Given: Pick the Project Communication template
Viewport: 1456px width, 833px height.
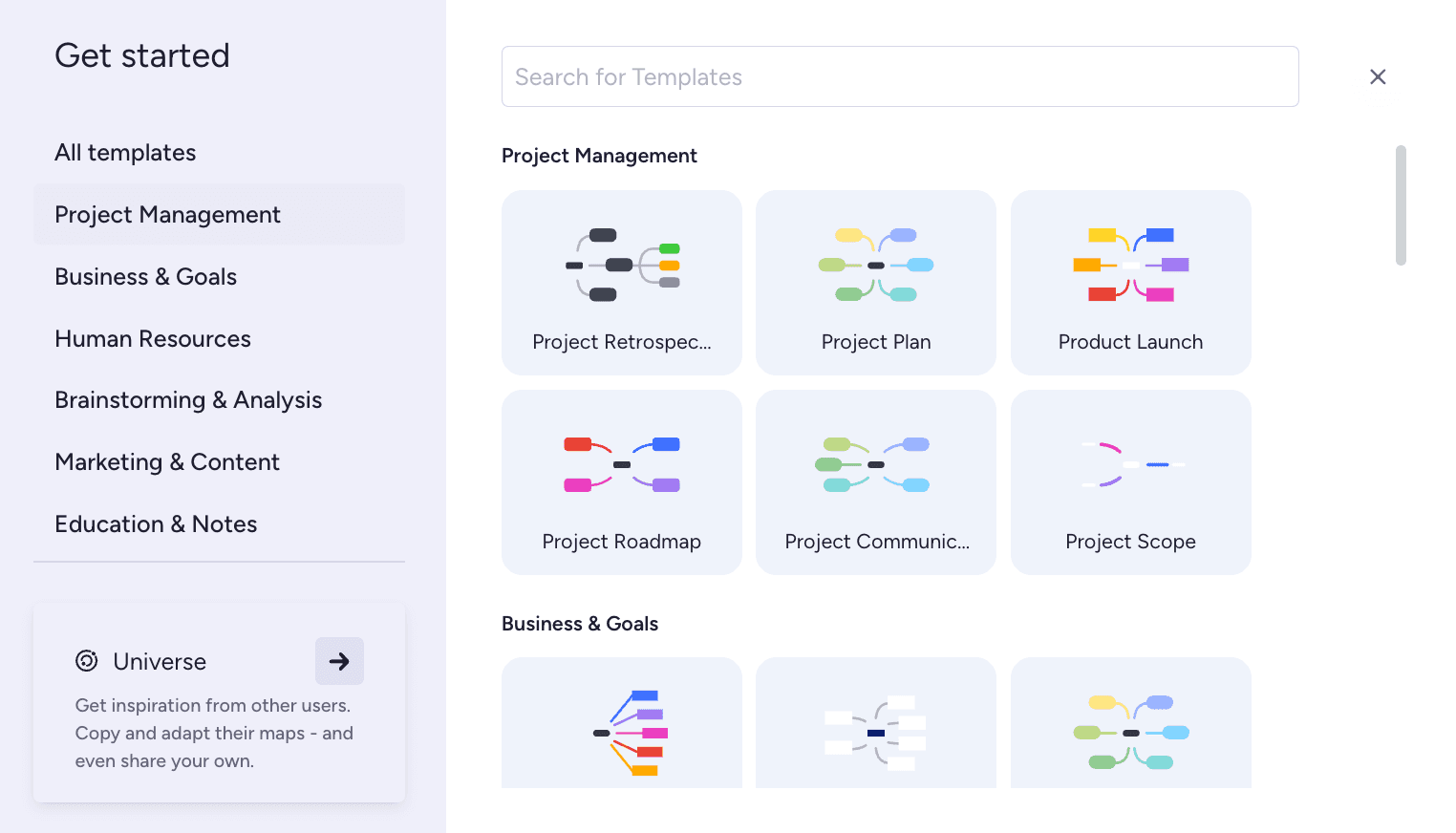Looking at the screenshot, I should click(875, 482).
